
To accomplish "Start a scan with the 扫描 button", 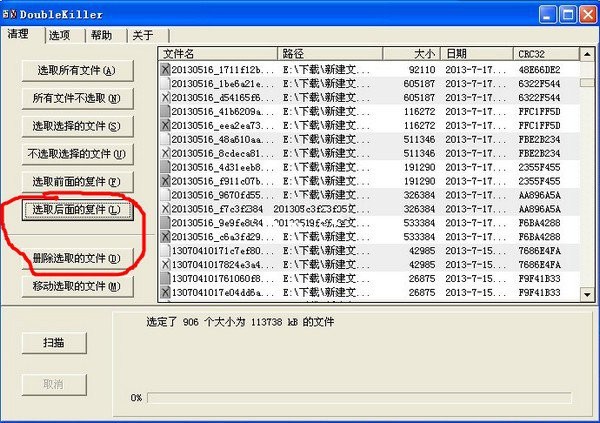I will click(54, 343).
